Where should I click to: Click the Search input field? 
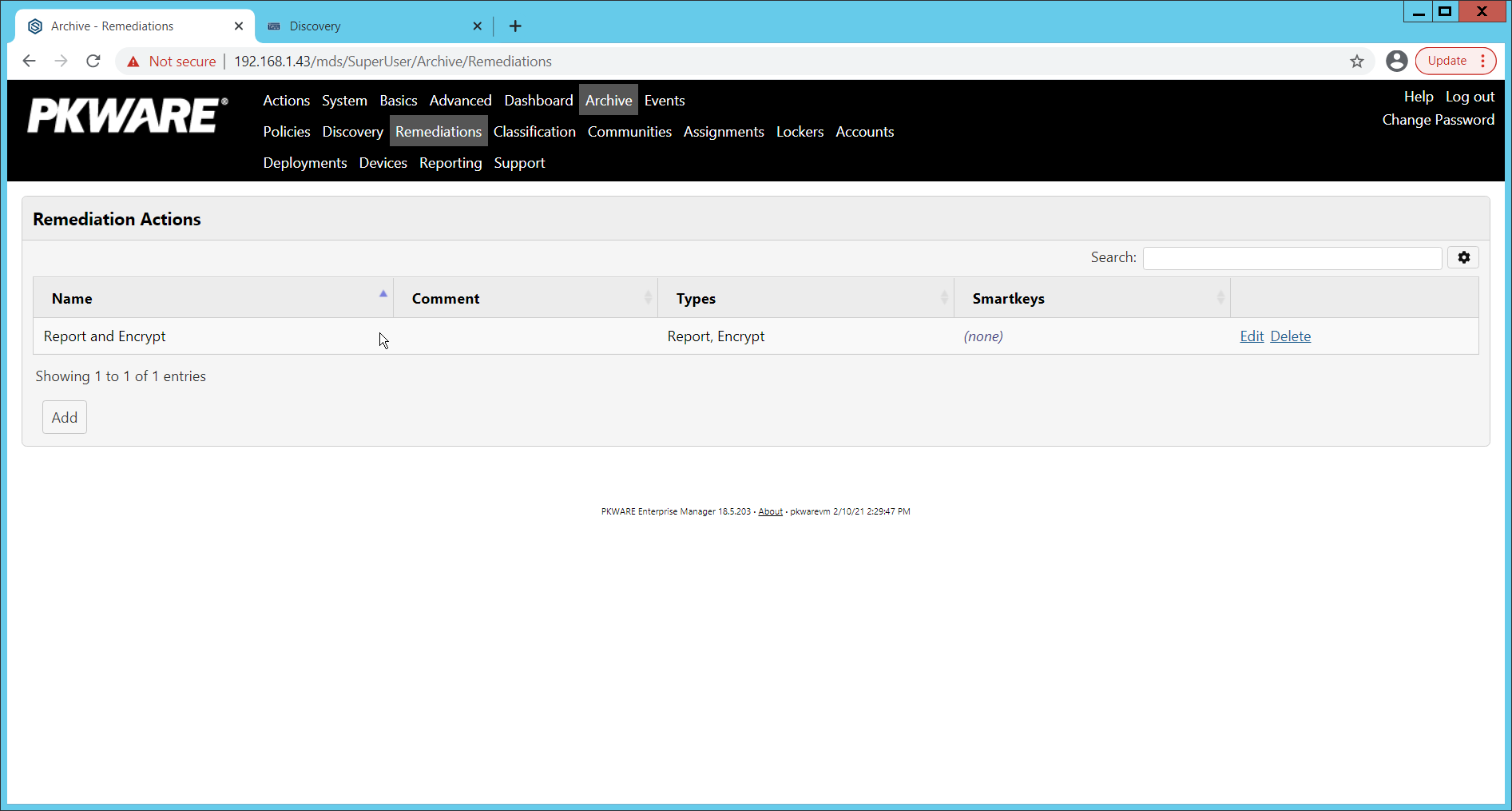(1292, 257)
